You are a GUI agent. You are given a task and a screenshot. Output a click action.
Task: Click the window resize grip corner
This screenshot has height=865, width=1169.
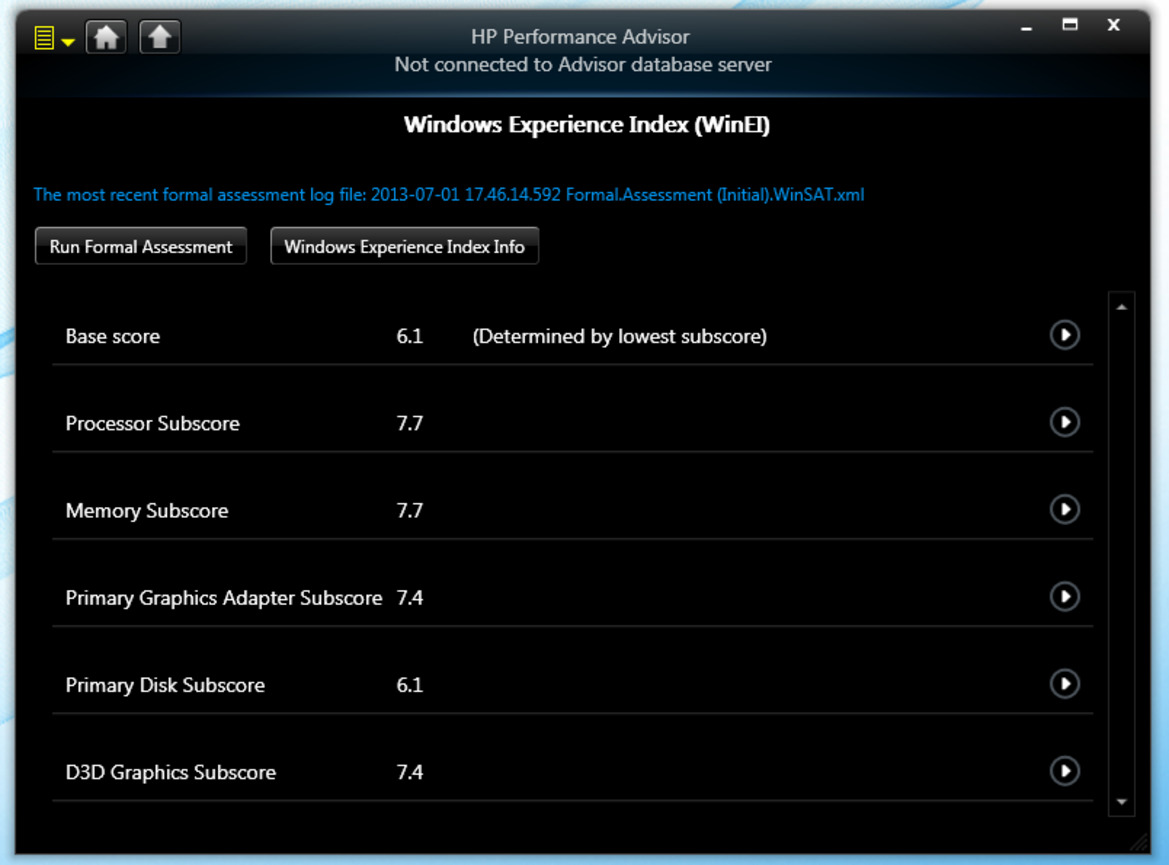tap(1139, 843)
